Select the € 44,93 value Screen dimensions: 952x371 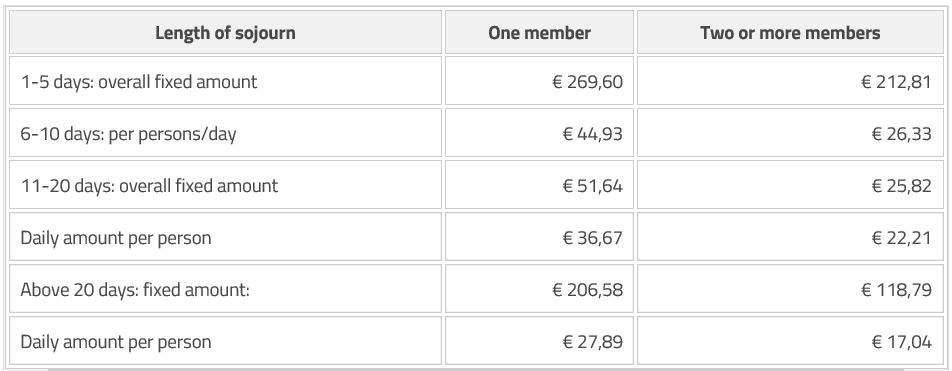click(593, 134)
